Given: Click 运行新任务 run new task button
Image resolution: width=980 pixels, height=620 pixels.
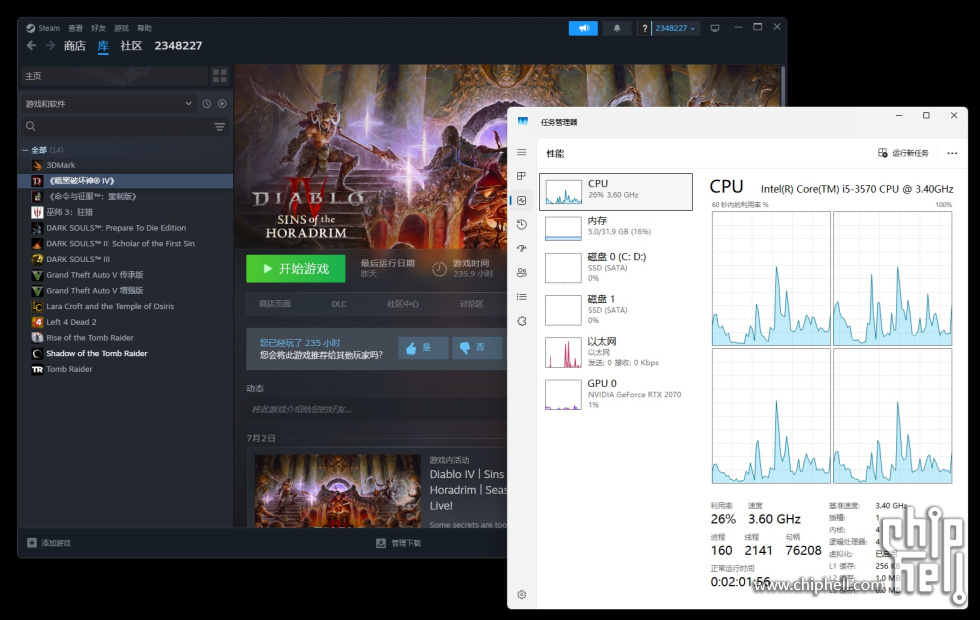Looking at the screenshot, I should coord(903,153).
